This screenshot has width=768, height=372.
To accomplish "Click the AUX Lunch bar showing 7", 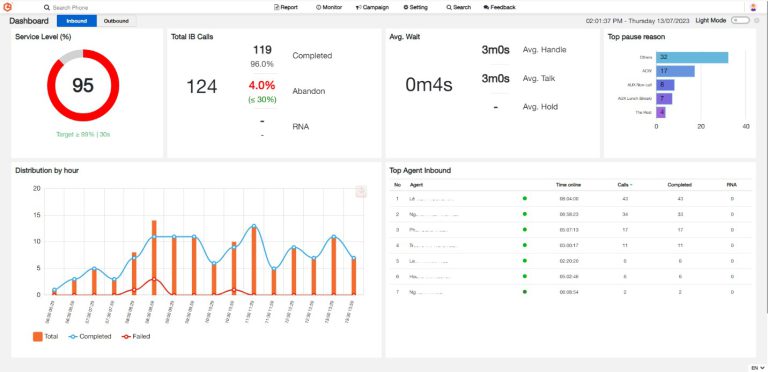I will tap(664, 98).
